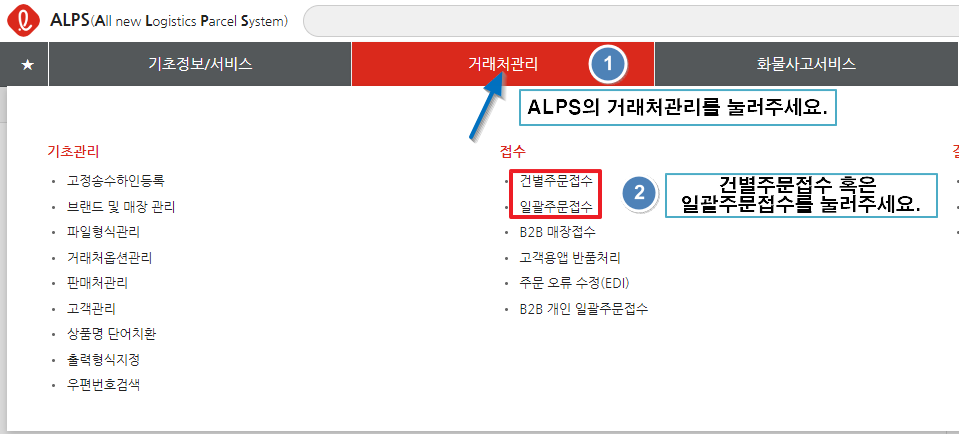959x434 pixels.
Task: Click the red ALPS logo icon
Action: 23,21
